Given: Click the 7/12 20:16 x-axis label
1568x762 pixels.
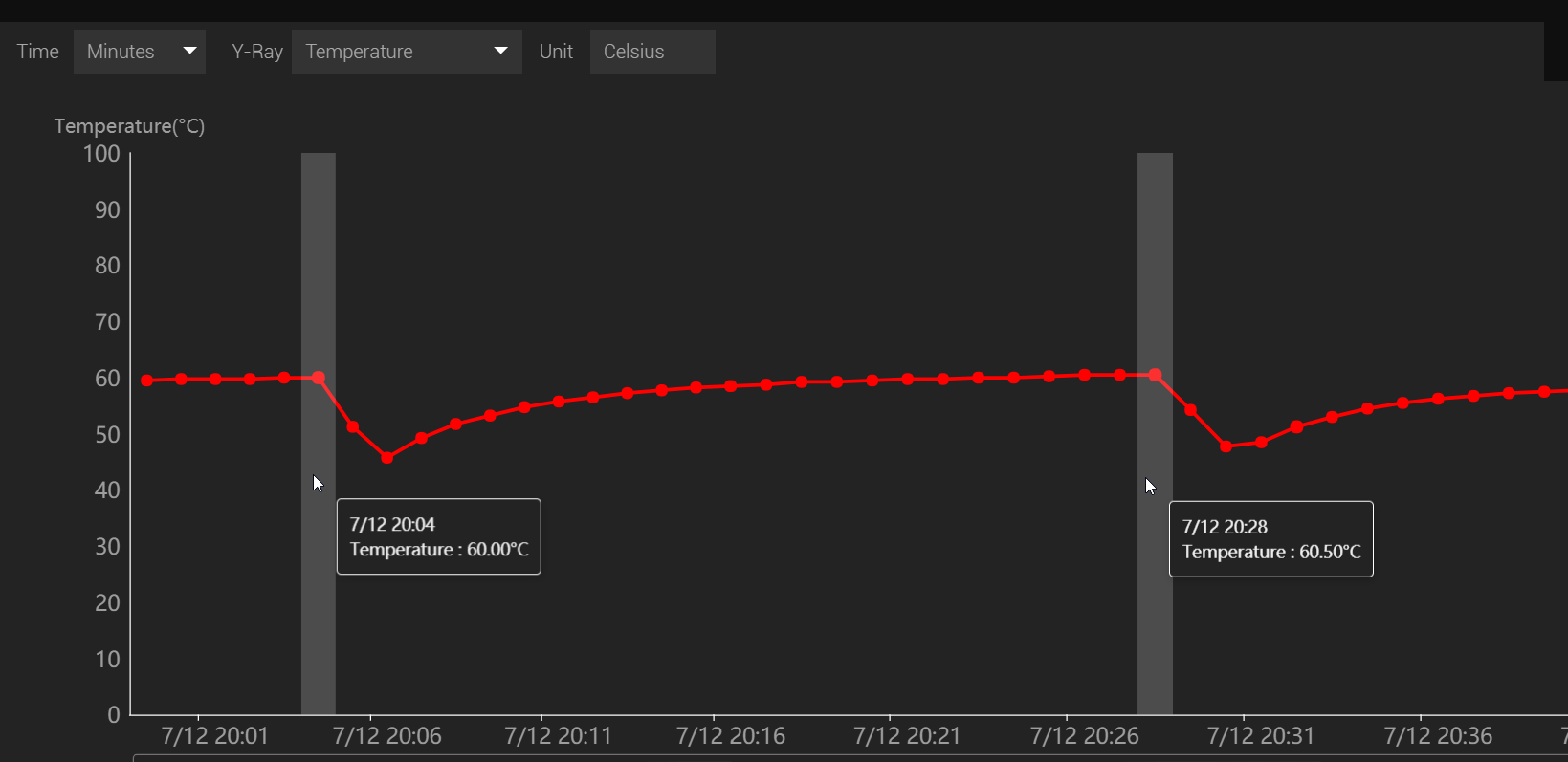Looking at the screenshot, I should click(x=730, y=736).
